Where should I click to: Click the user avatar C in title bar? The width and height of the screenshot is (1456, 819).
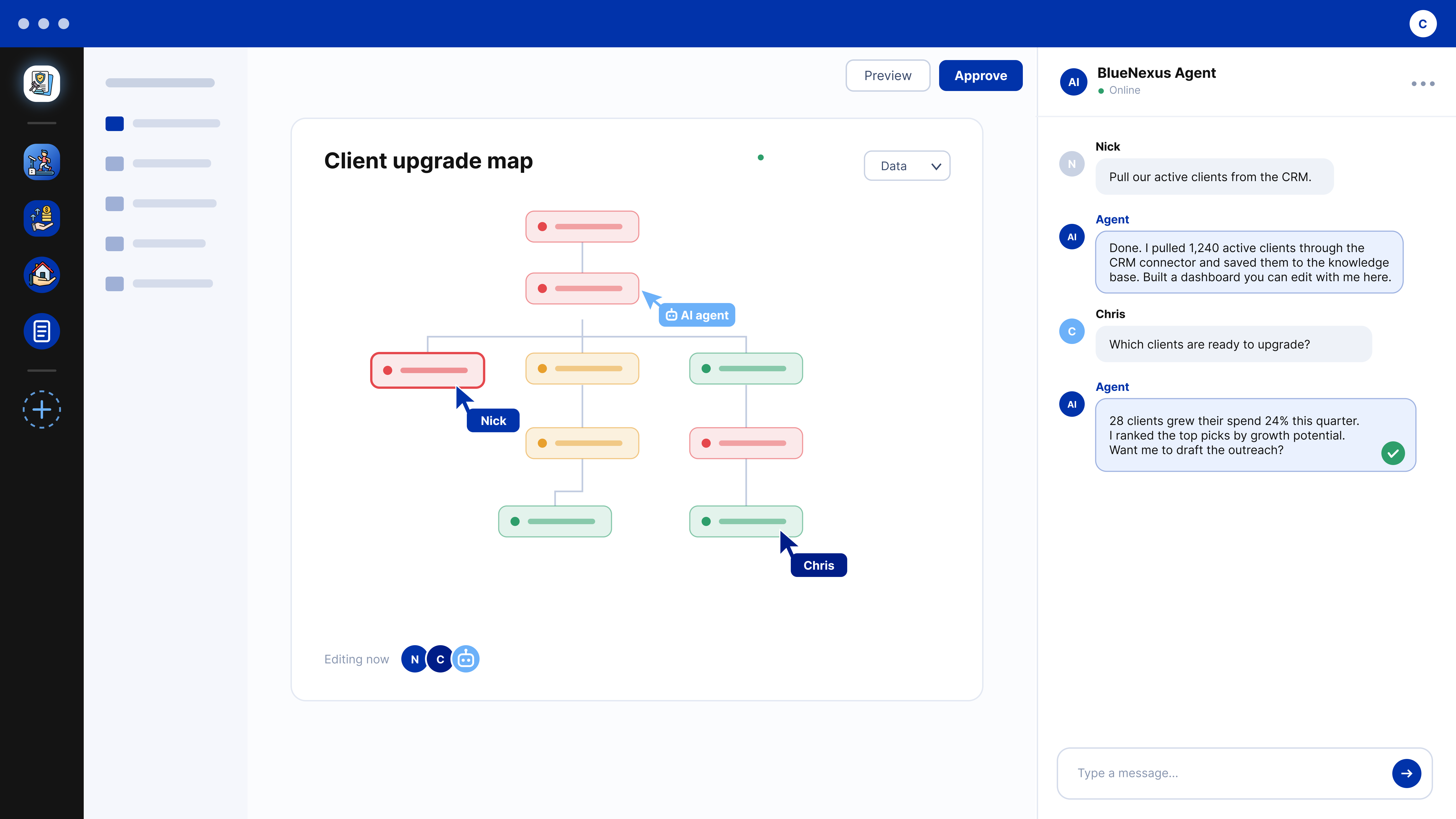coord(1423,24)
